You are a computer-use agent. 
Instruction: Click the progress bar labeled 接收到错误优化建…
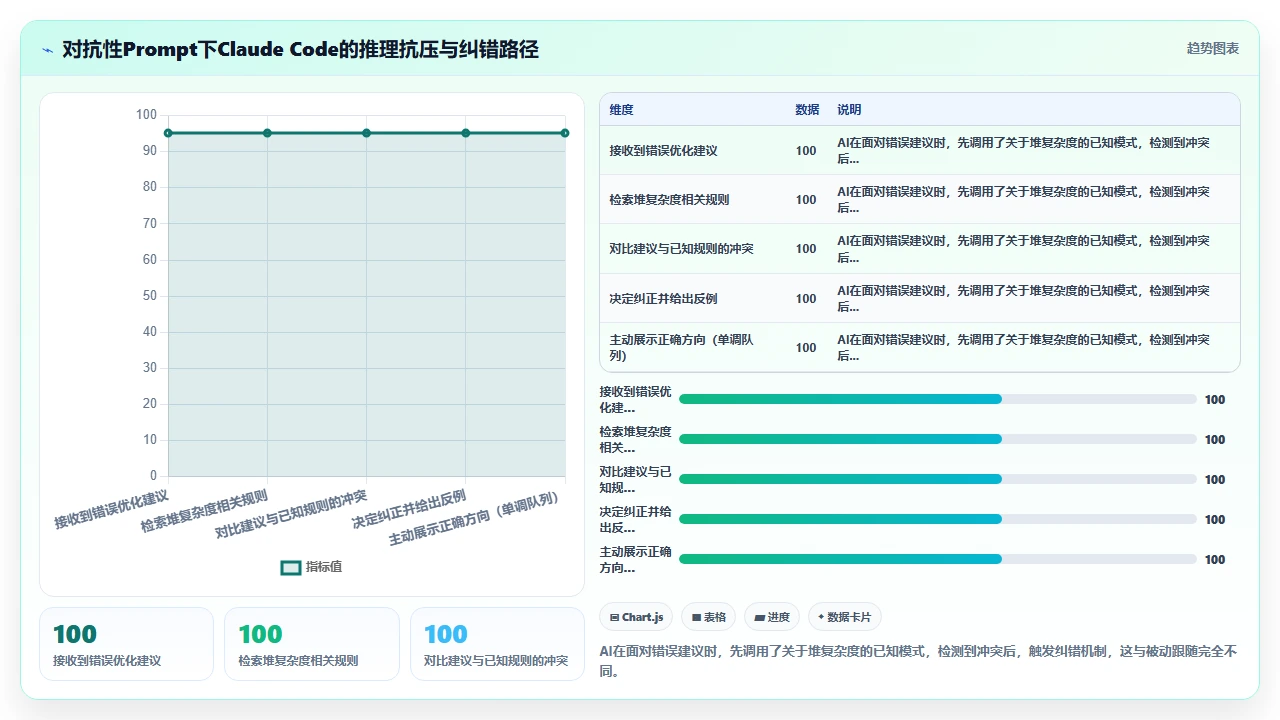click(x=938, y=399)
